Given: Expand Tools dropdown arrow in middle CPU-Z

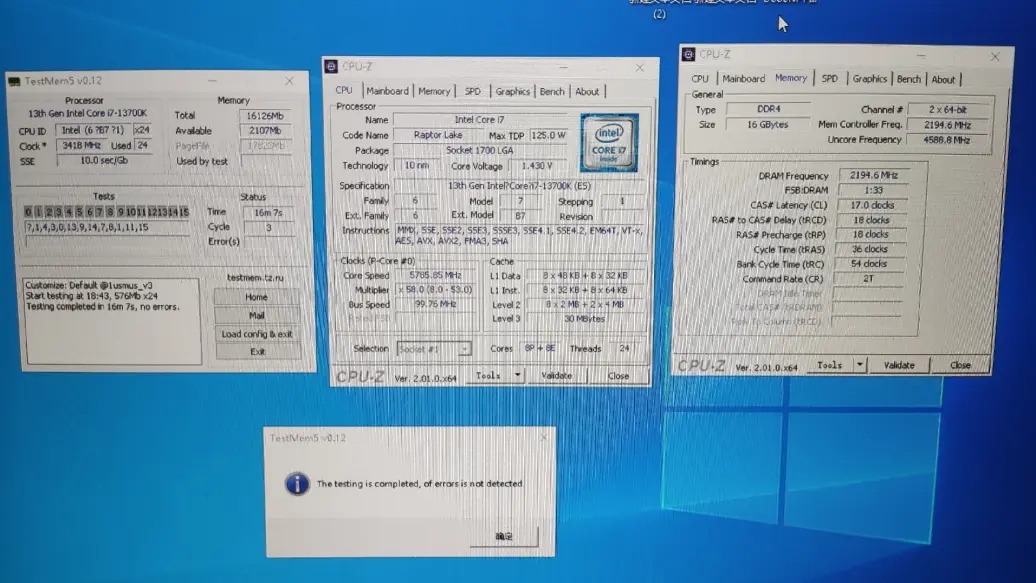Looking at the screenshot, I should (517, 375).
